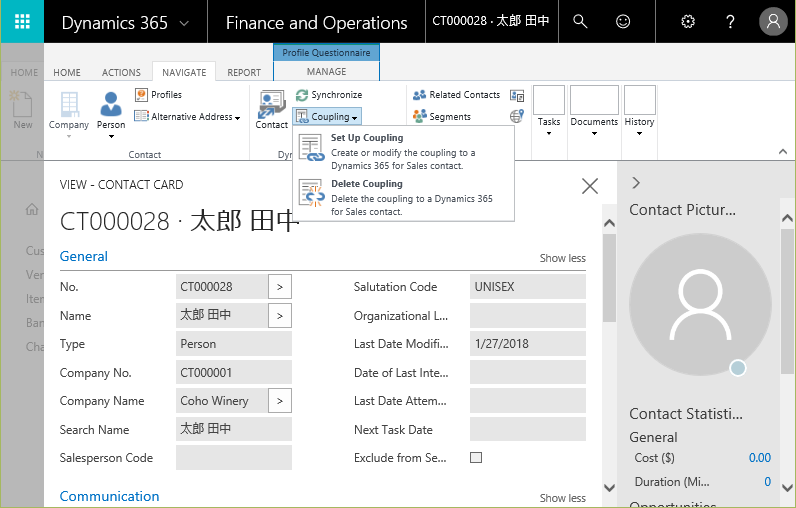Click the Communication section heading
The image size is (796, 508).
pyautogui.click(x=110, y=496)
